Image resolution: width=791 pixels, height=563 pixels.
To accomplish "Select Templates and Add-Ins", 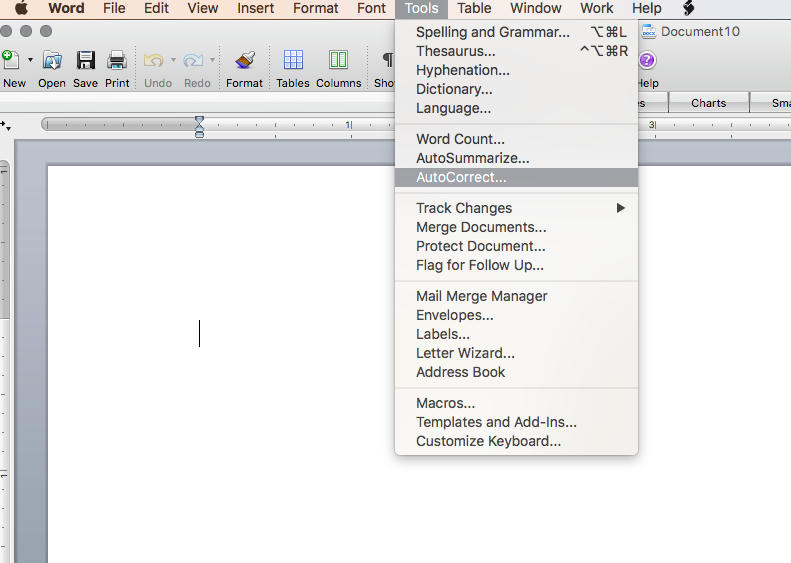I will [x=517, y=422].
